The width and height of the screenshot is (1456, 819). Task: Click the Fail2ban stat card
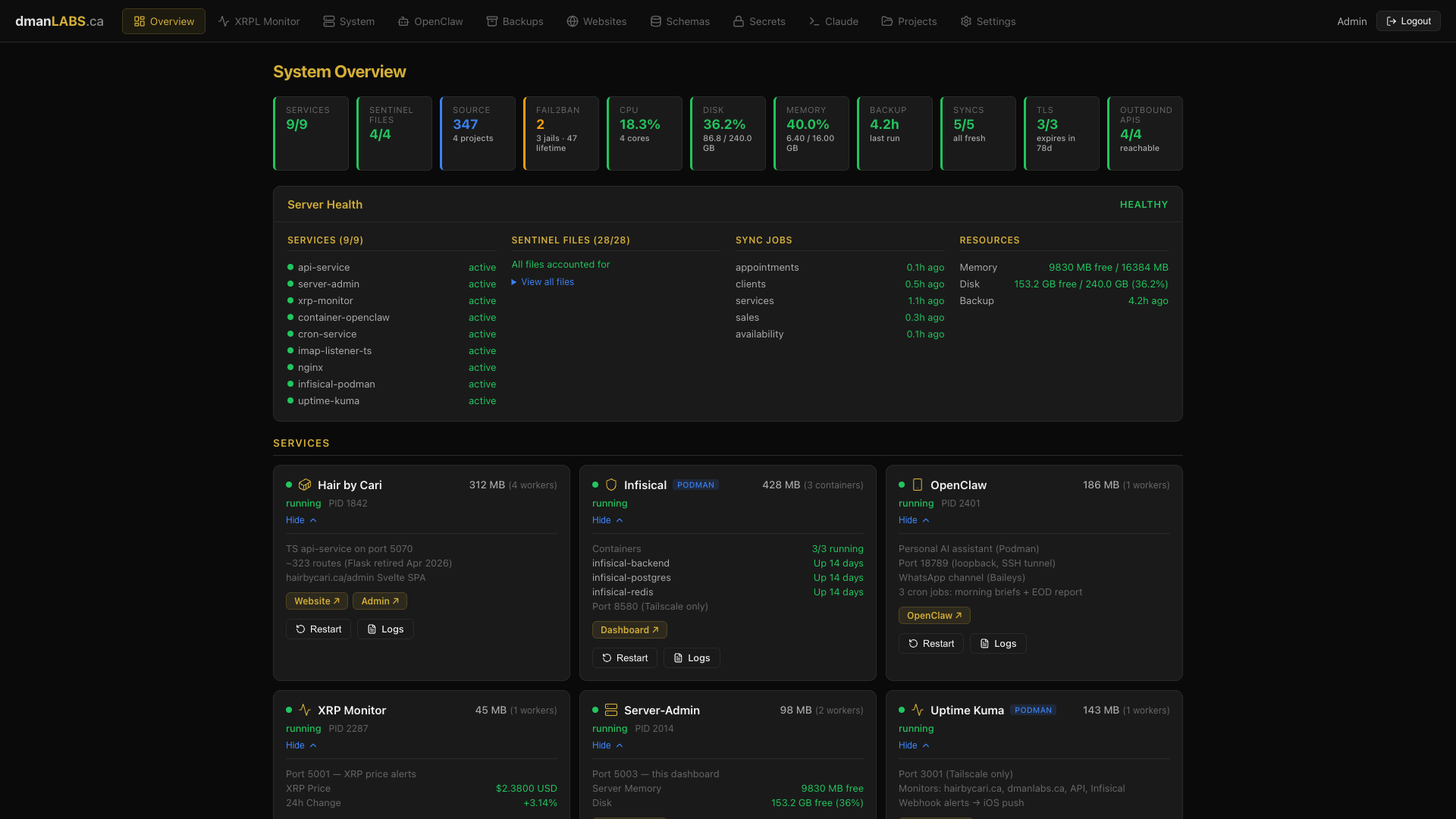561,133
